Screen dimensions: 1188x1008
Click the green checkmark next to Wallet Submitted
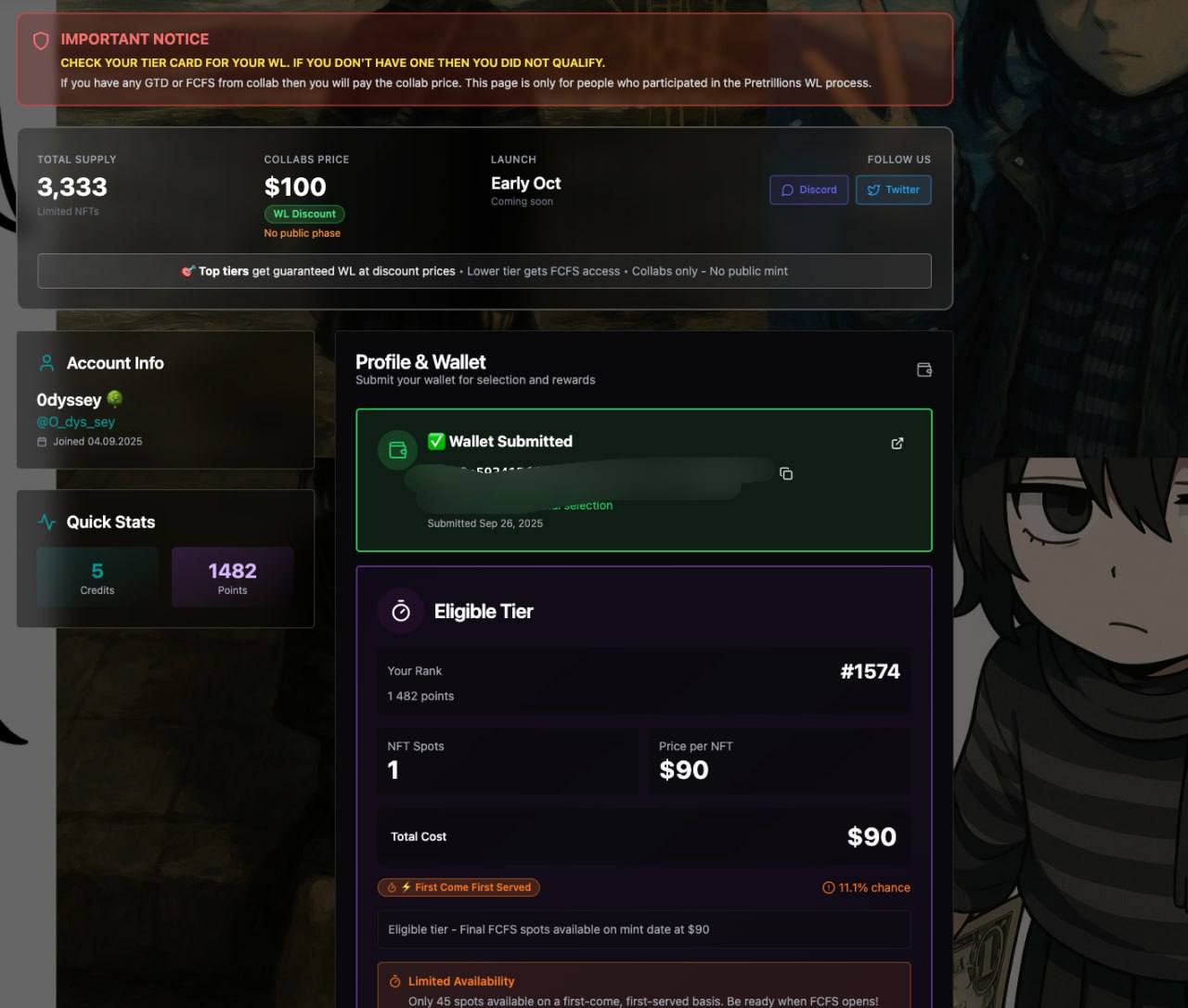(436, 441)
